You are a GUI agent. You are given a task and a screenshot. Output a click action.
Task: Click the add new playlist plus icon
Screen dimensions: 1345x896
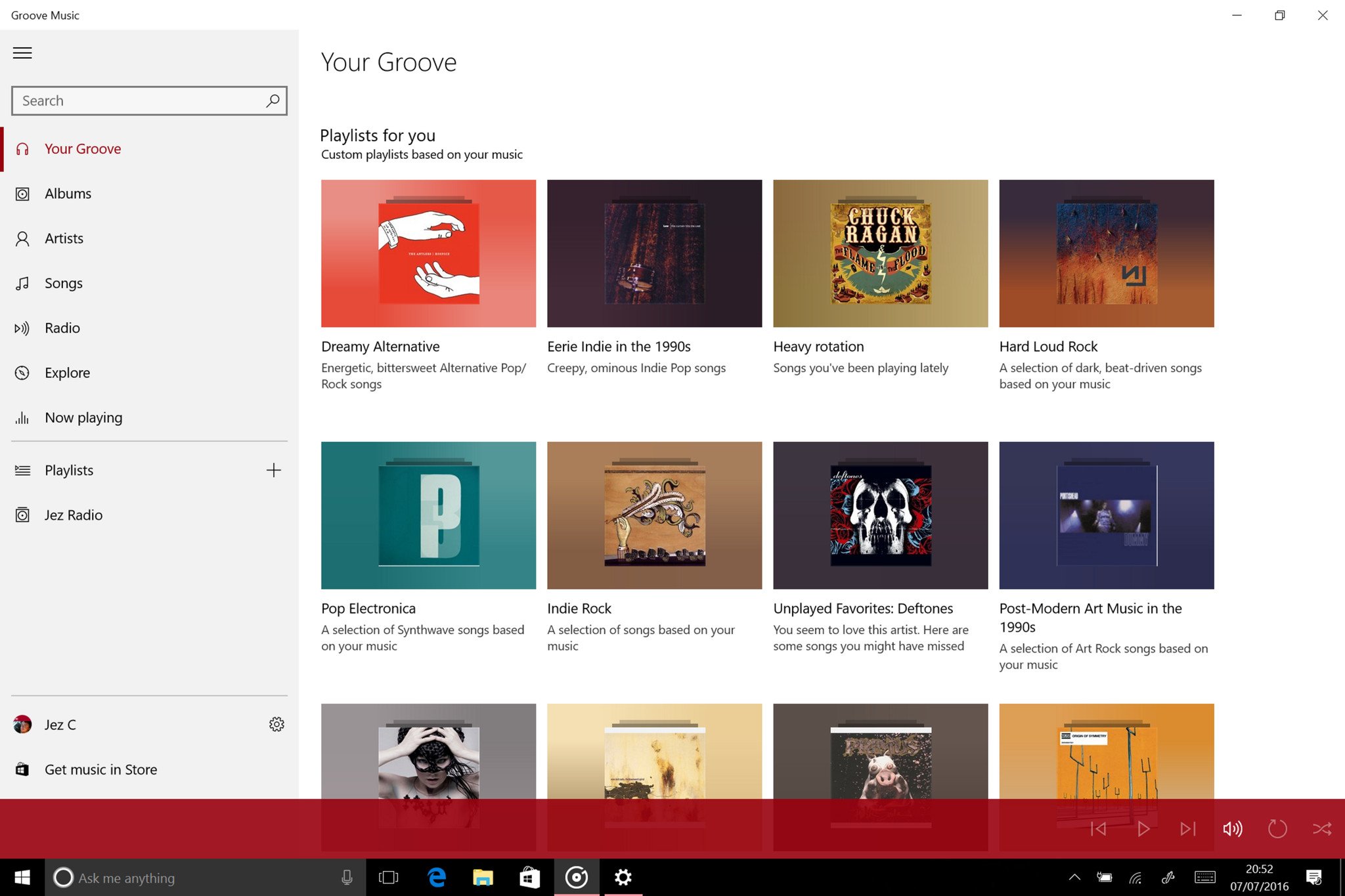tap(273, 470)
